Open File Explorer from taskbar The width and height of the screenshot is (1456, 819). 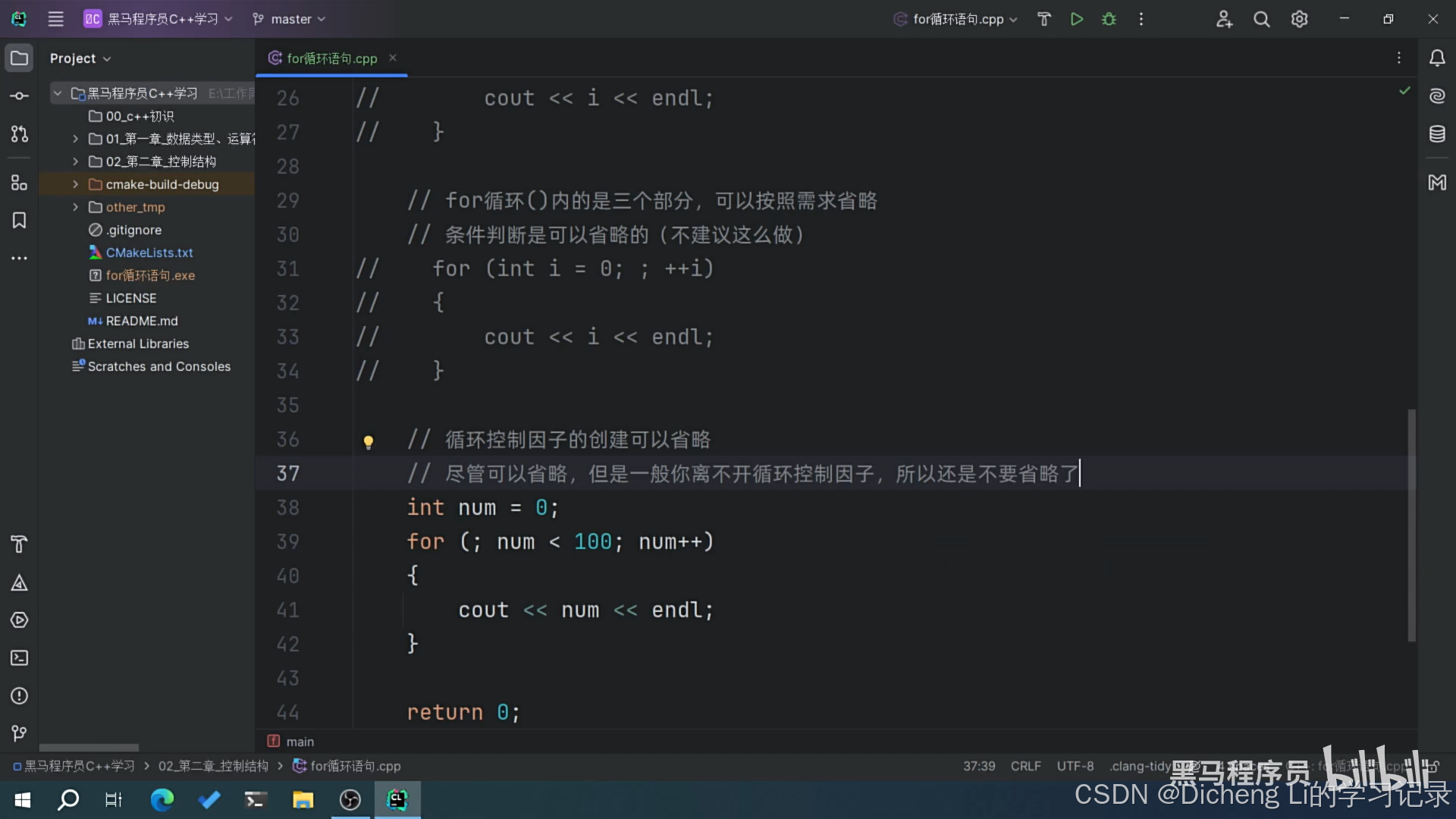point(303,799)
